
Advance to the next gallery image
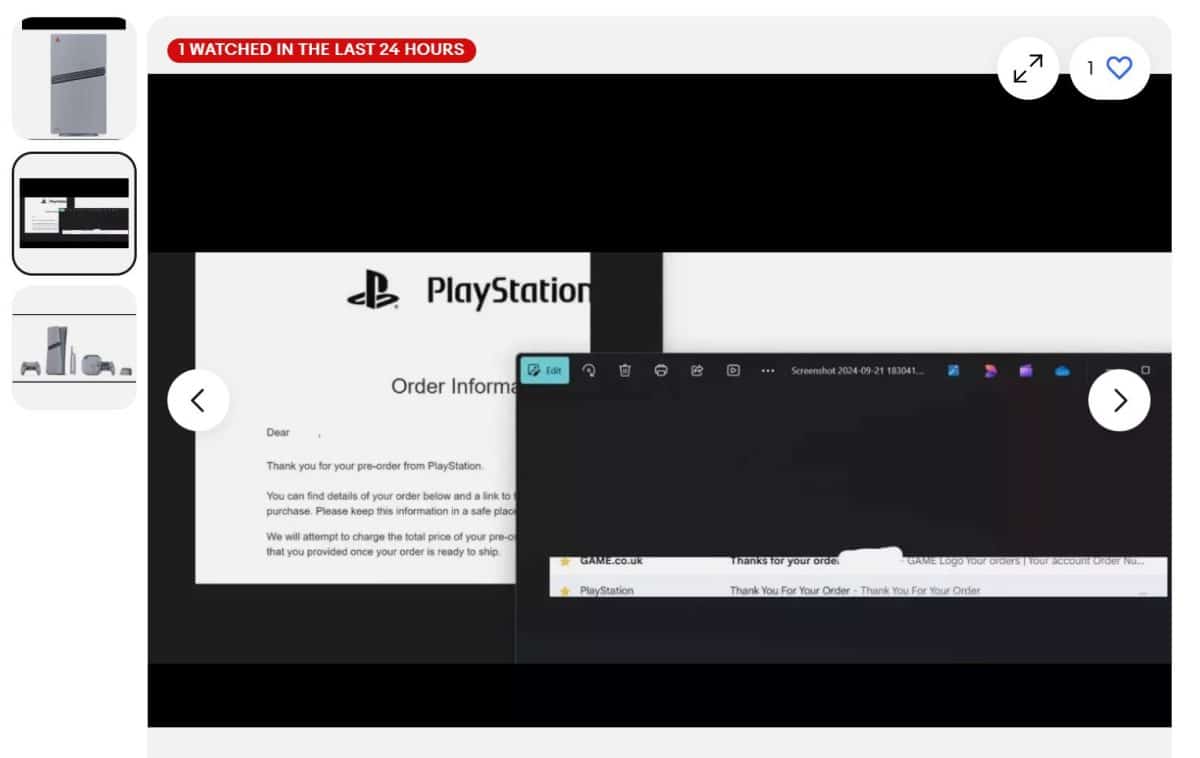(x=1119, y=400)
